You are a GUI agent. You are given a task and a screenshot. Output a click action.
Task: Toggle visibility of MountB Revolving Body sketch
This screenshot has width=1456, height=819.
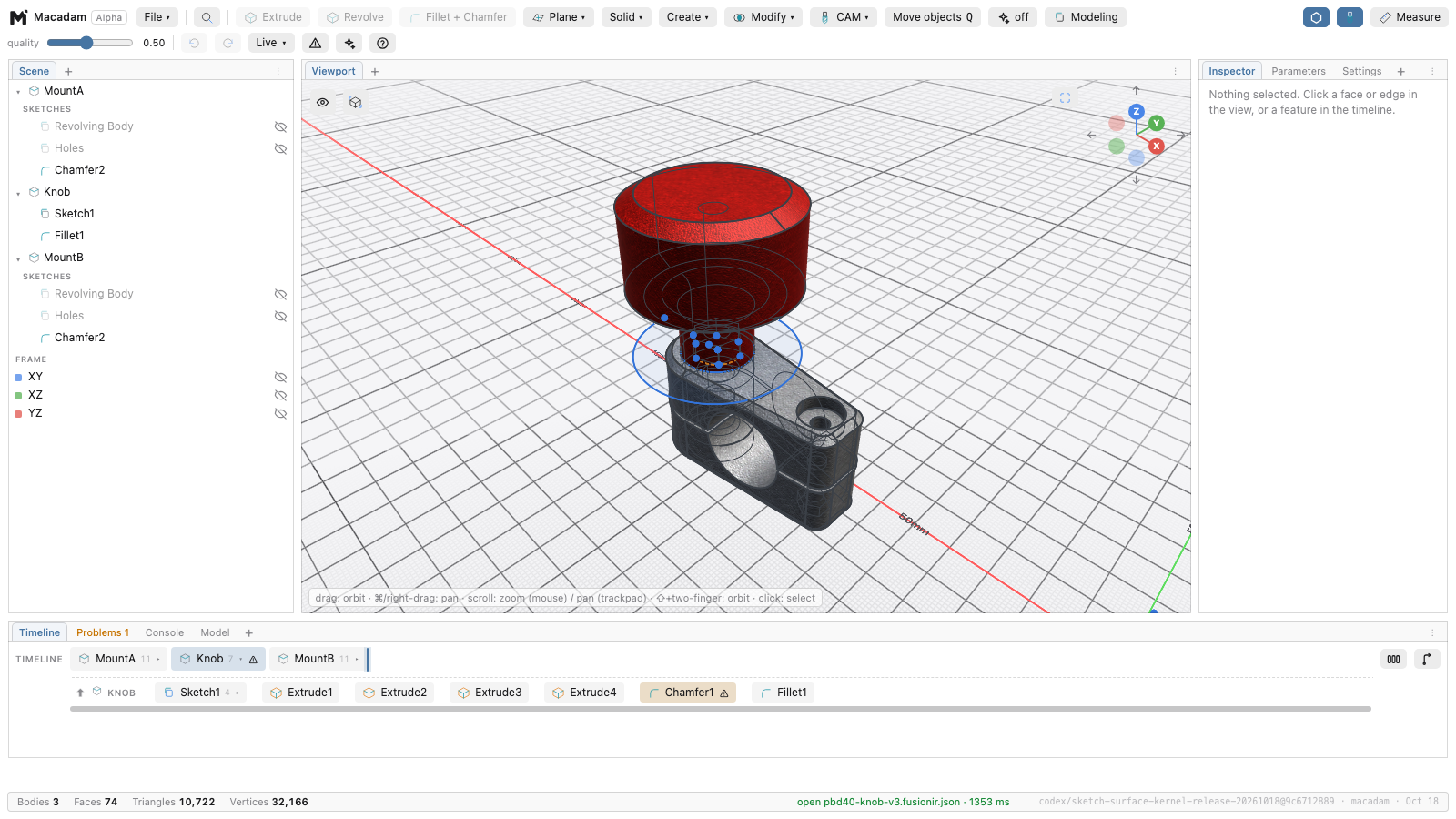coord(280,294)
